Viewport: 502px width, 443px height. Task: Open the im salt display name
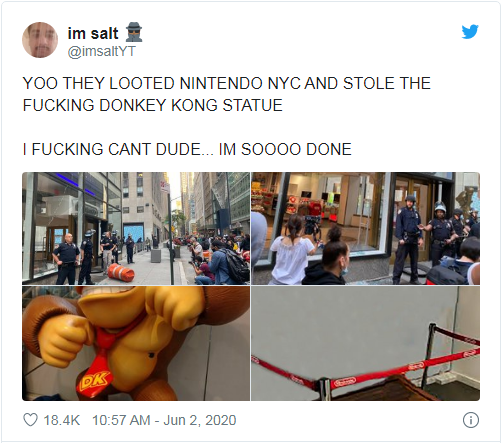click(93, 33)
